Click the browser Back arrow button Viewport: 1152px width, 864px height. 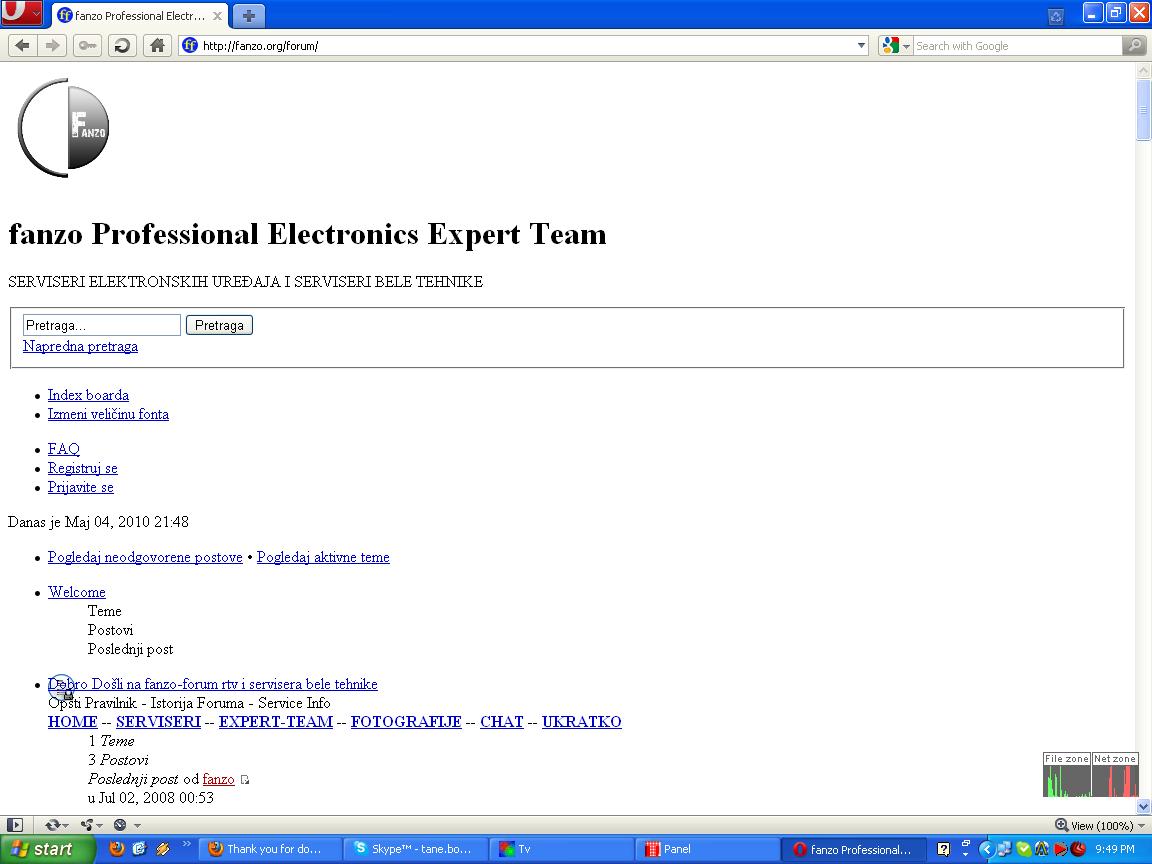(22, 45)
